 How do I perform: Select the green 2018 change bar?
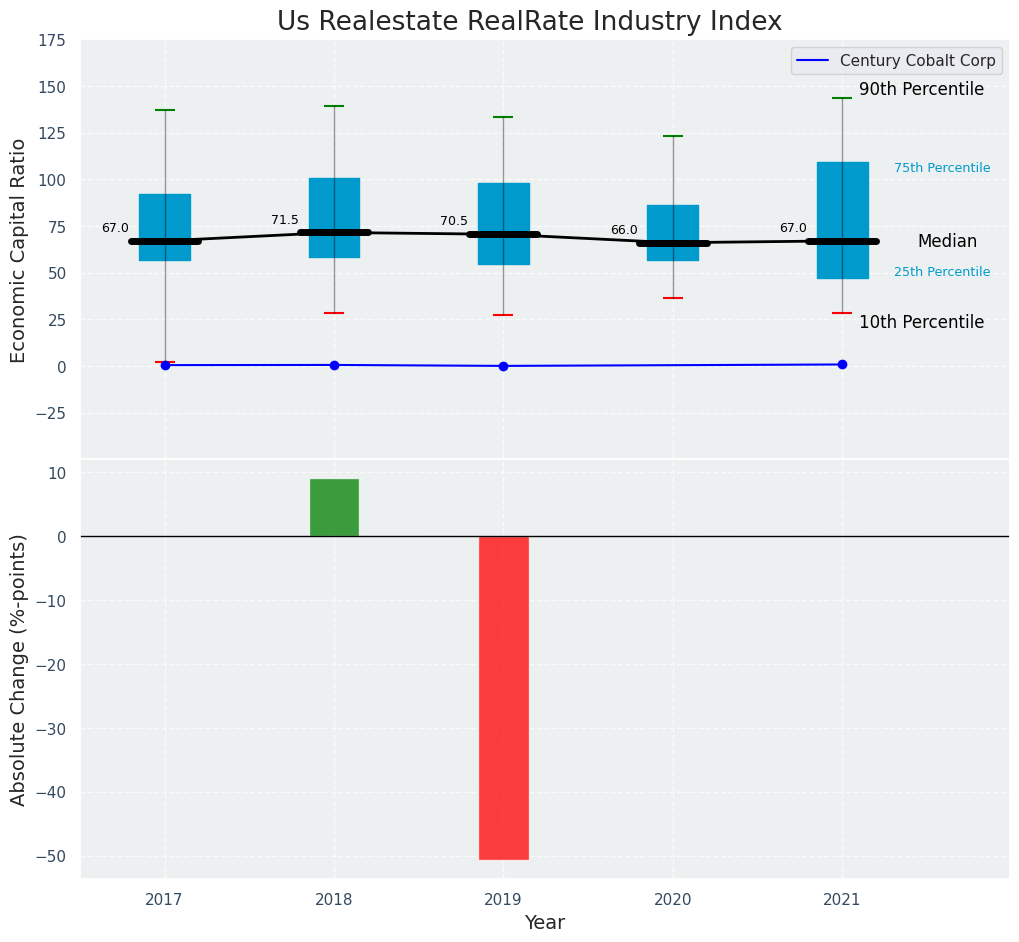click(x=334, y=508)
